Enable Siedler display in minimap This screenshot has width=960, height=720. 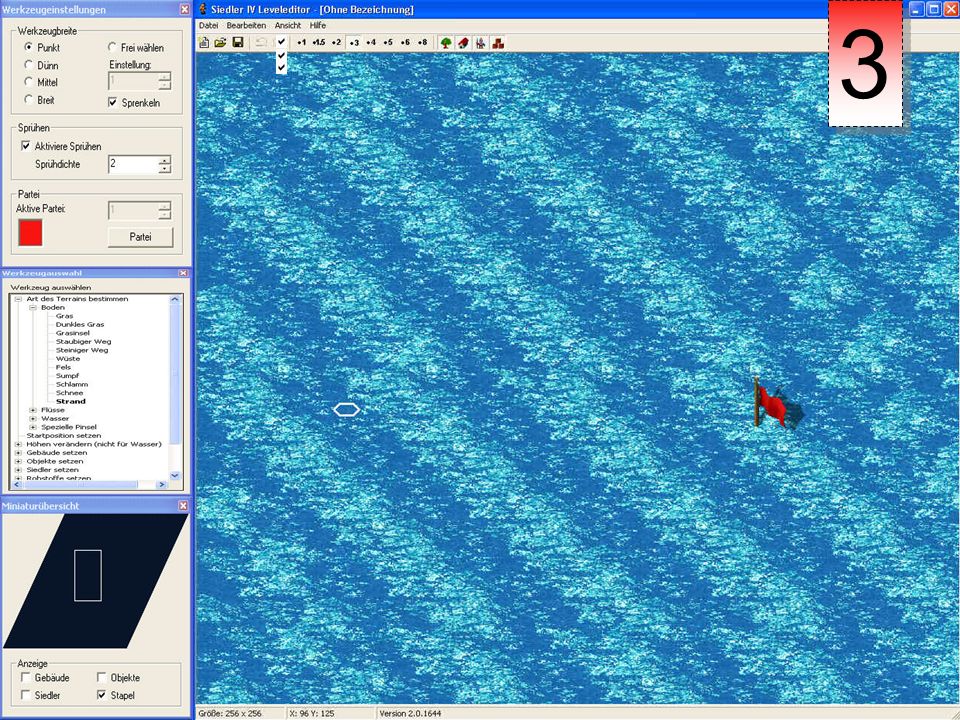[x=26, y=695]
